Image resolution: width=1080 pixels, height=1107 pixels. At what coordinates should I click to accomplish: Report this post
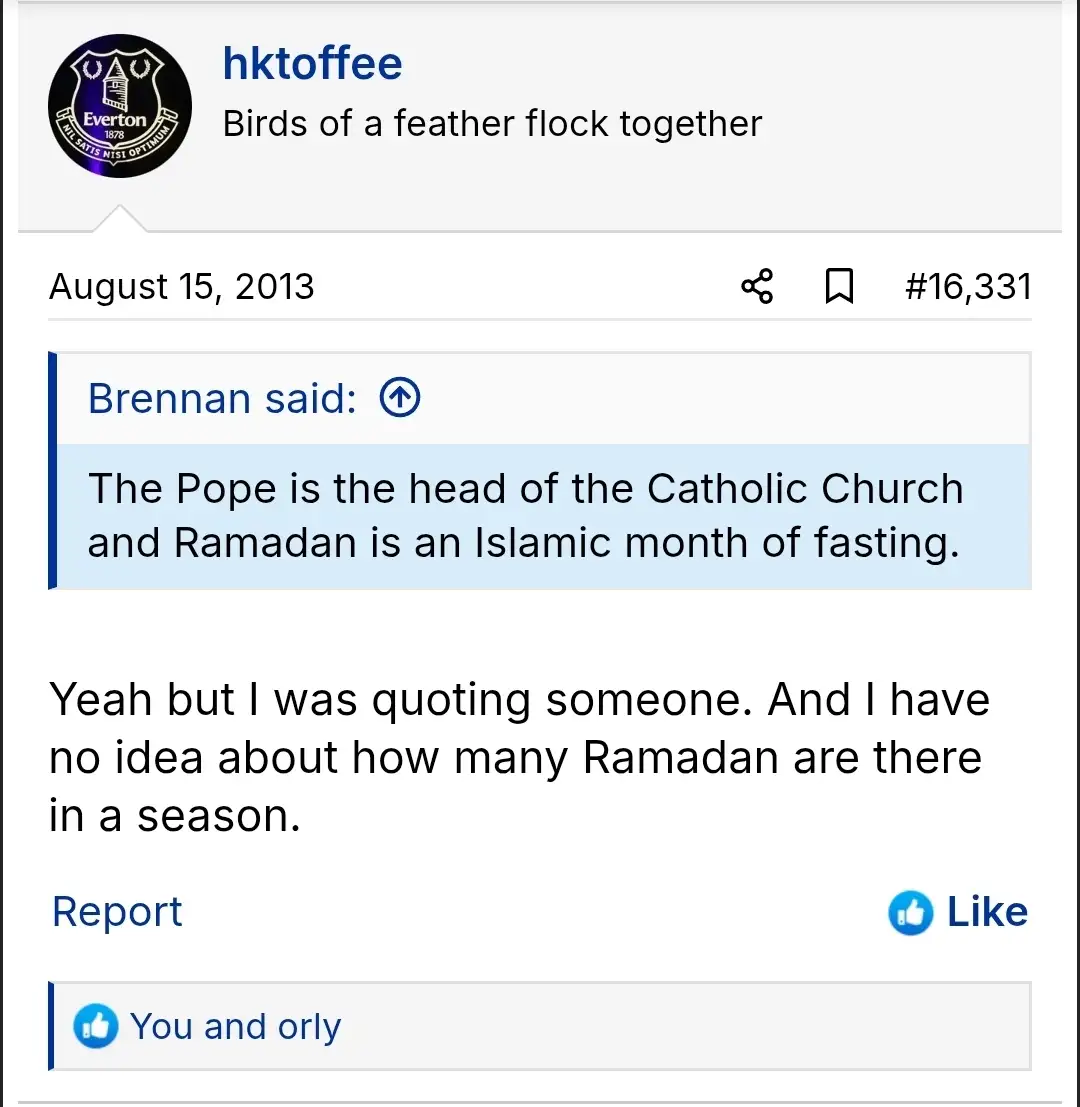point(117,912)
